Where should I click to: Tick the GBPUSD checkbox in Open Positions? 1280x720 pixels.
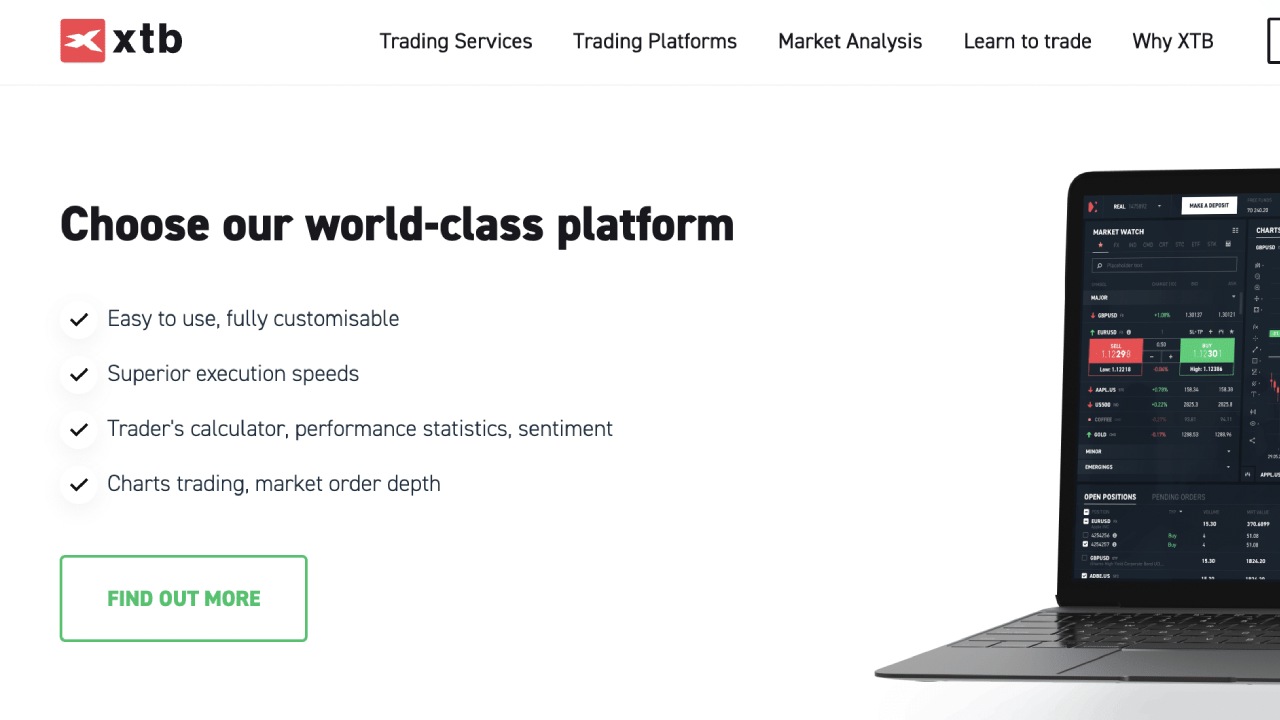click(x=1086, y=558)
